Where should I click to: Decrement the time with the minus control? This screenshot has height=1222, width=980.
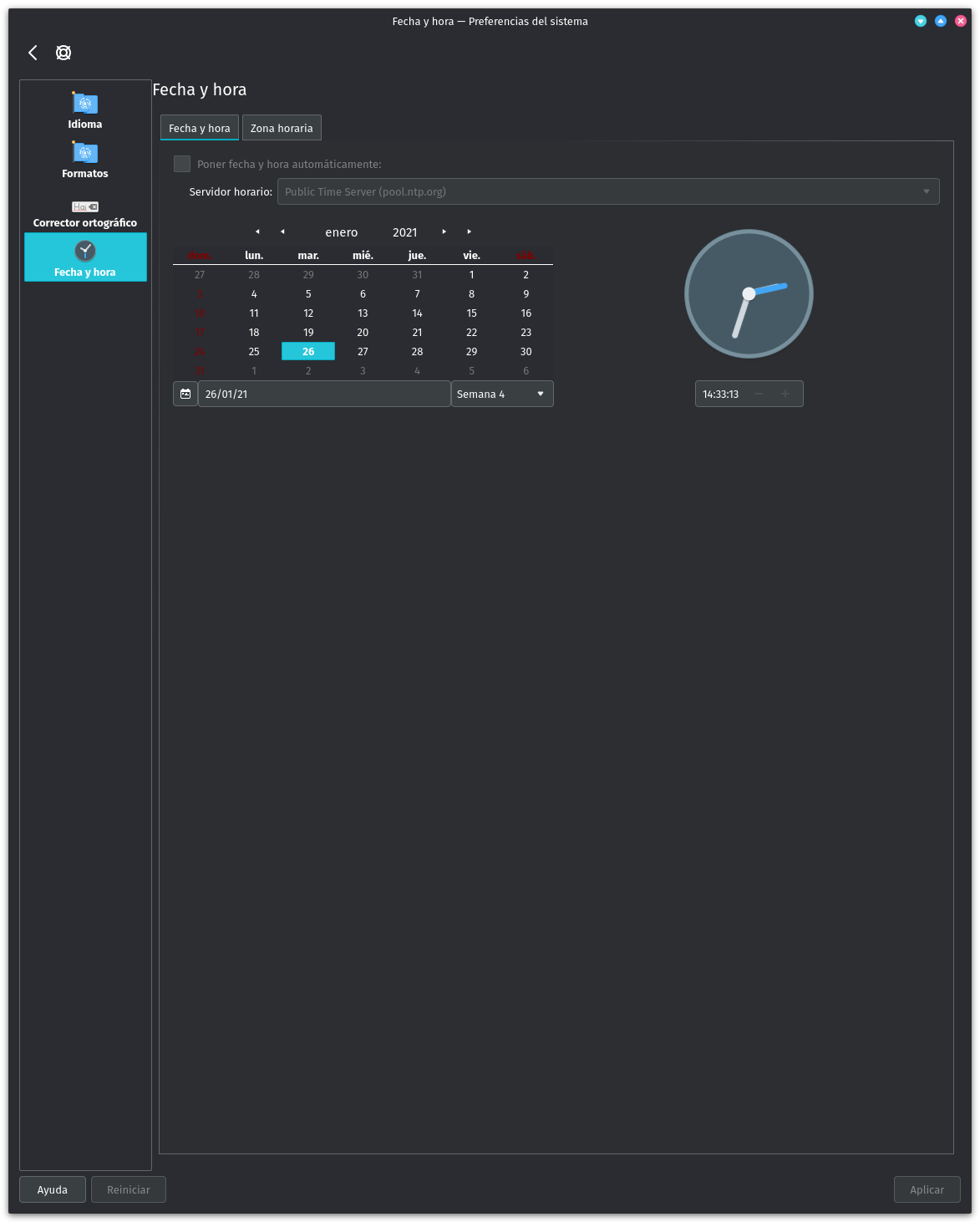point(759,394)
